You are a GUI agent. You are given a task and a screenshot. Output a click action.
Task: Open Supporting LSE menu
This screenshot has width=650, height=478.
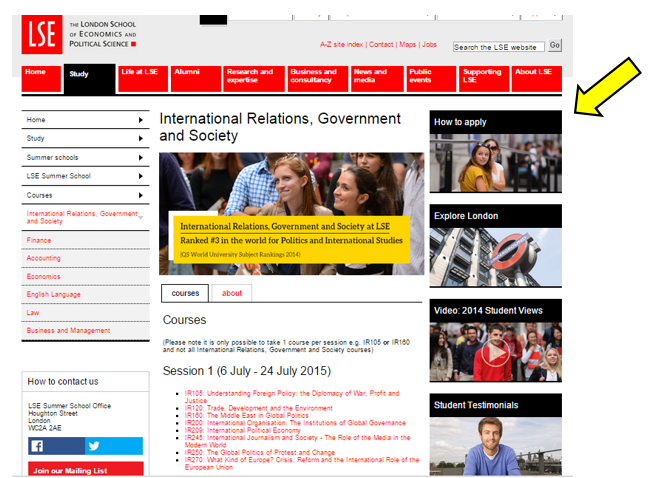point(484,78)
